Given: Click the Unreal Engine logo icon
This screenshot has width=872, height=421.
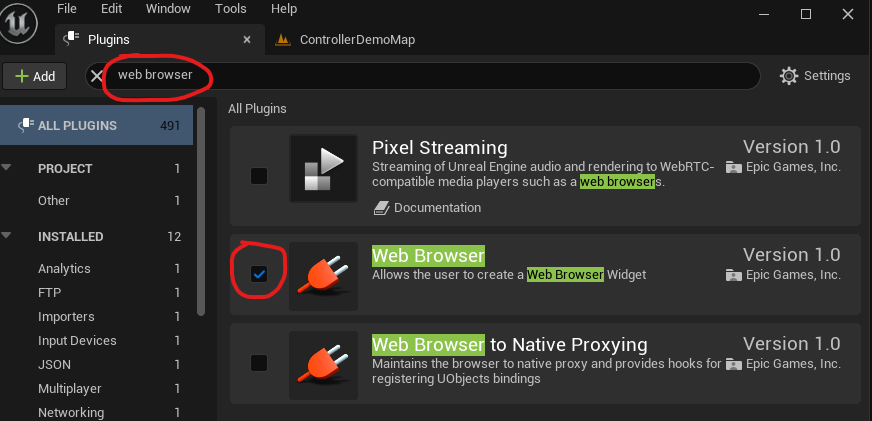Looking at the screenshot, I should coord(22,22).
